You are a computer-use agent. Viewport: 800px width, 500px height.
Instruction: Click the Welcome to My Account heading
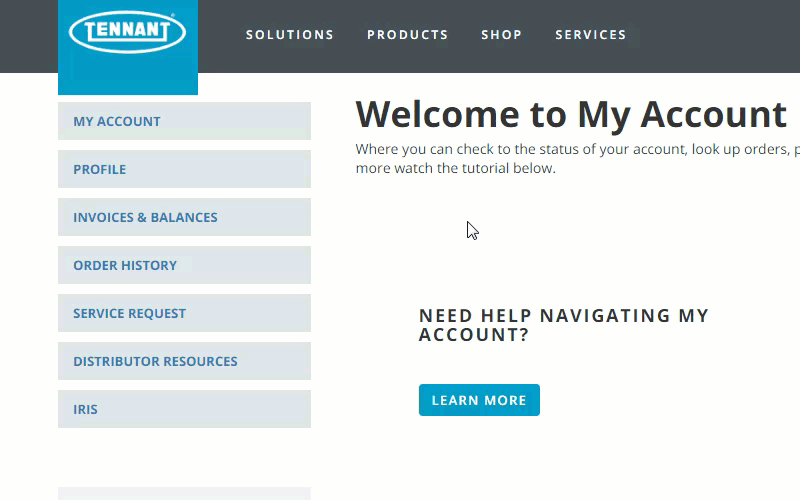pos(570,115)
